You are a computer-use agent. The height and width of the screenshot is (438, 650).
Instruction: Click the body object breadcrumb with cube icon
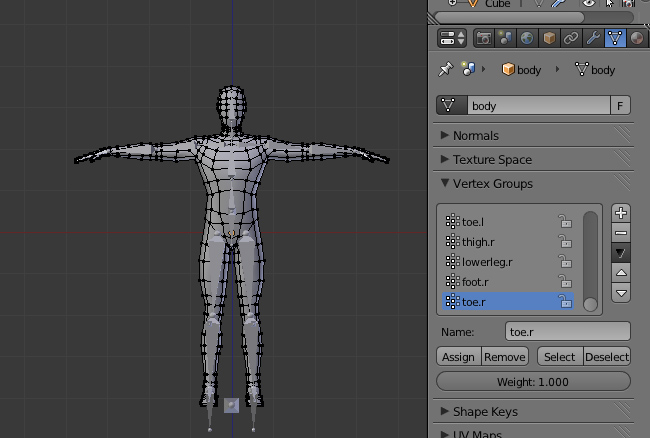(x=521, y=70)
